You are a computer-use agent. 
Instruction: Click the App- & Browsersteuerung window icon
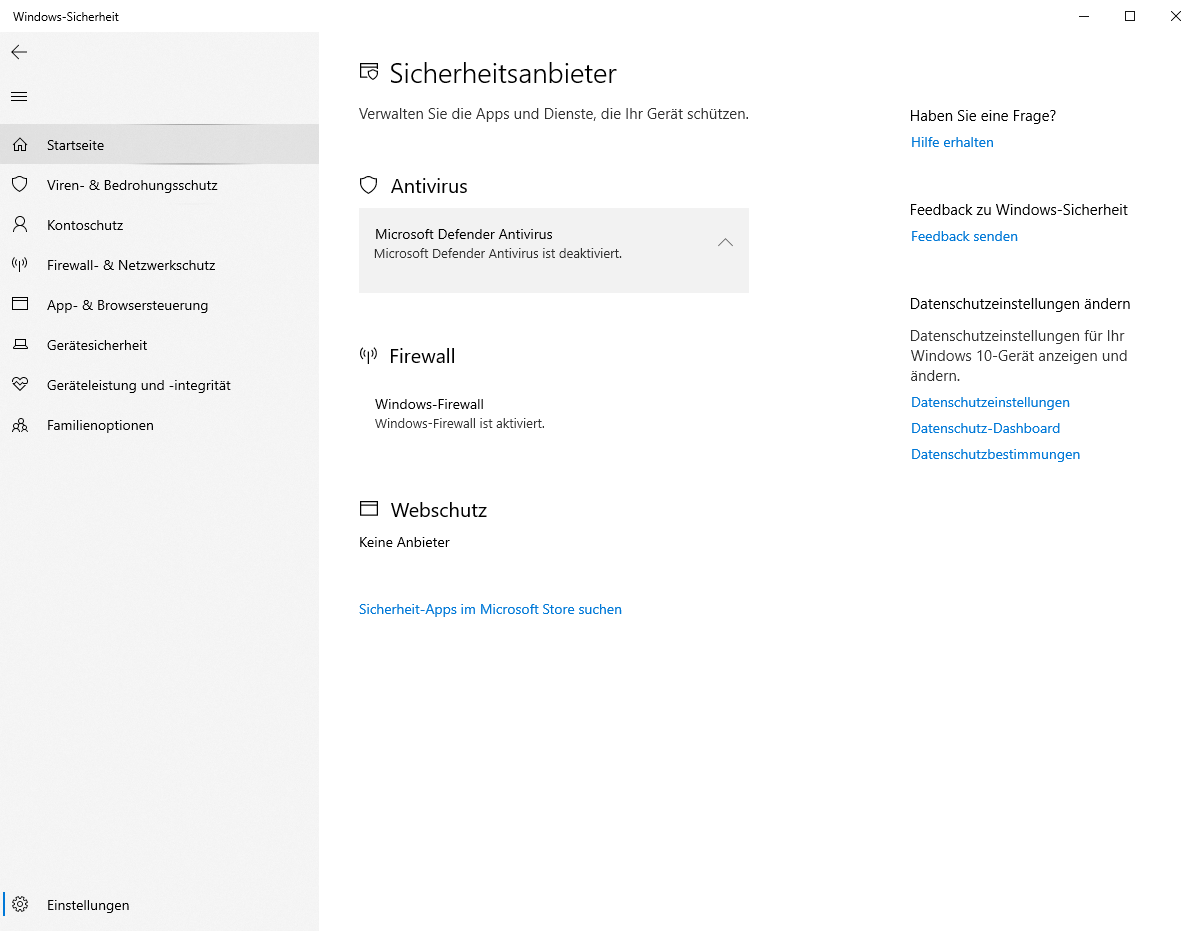click(20, 304)
